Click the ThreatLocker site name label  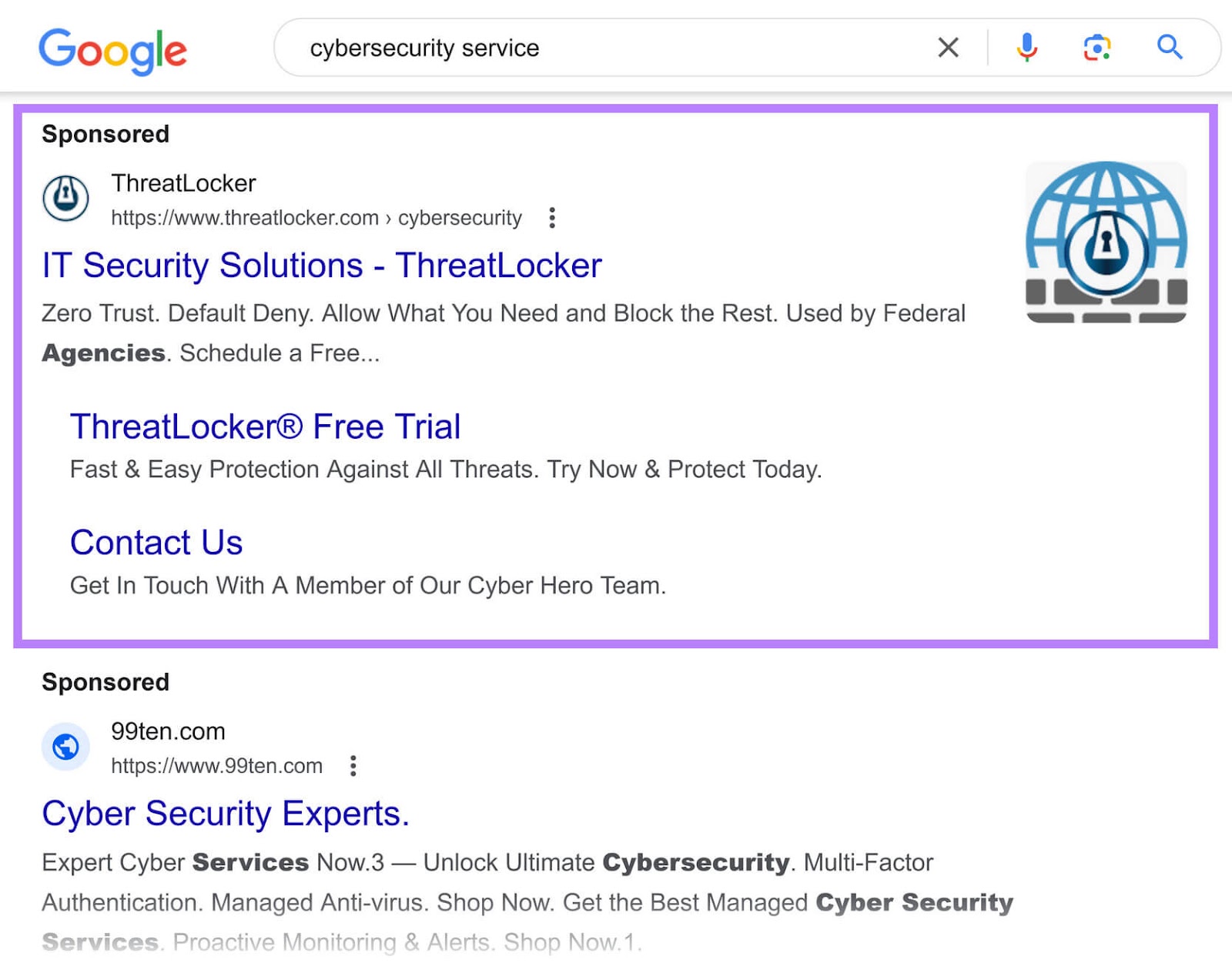(x=182, y=183)
